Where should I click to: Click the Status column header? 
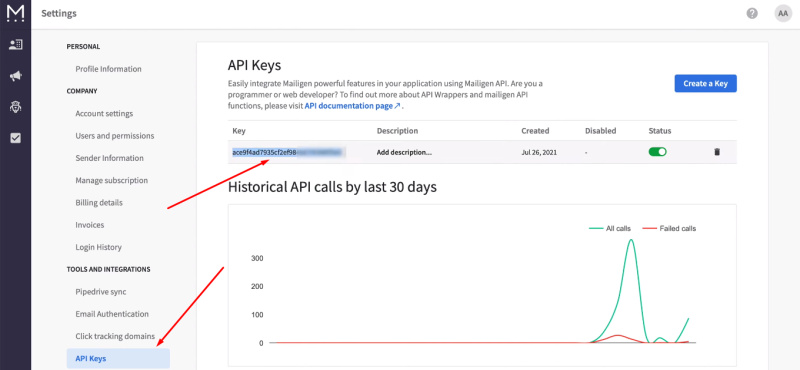(660, 131)
